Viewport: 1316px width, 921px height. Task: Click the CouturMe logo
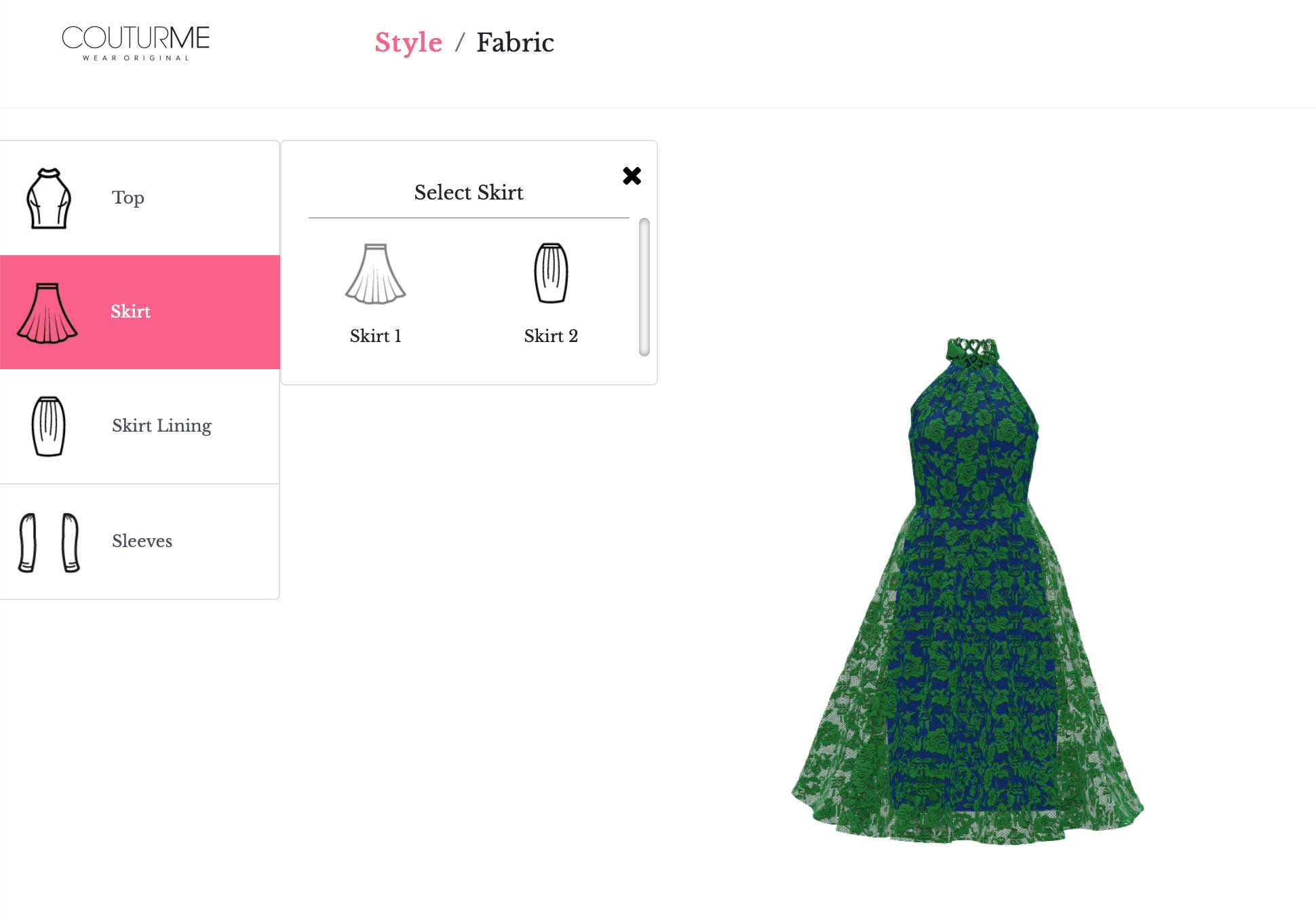(136, 43)
